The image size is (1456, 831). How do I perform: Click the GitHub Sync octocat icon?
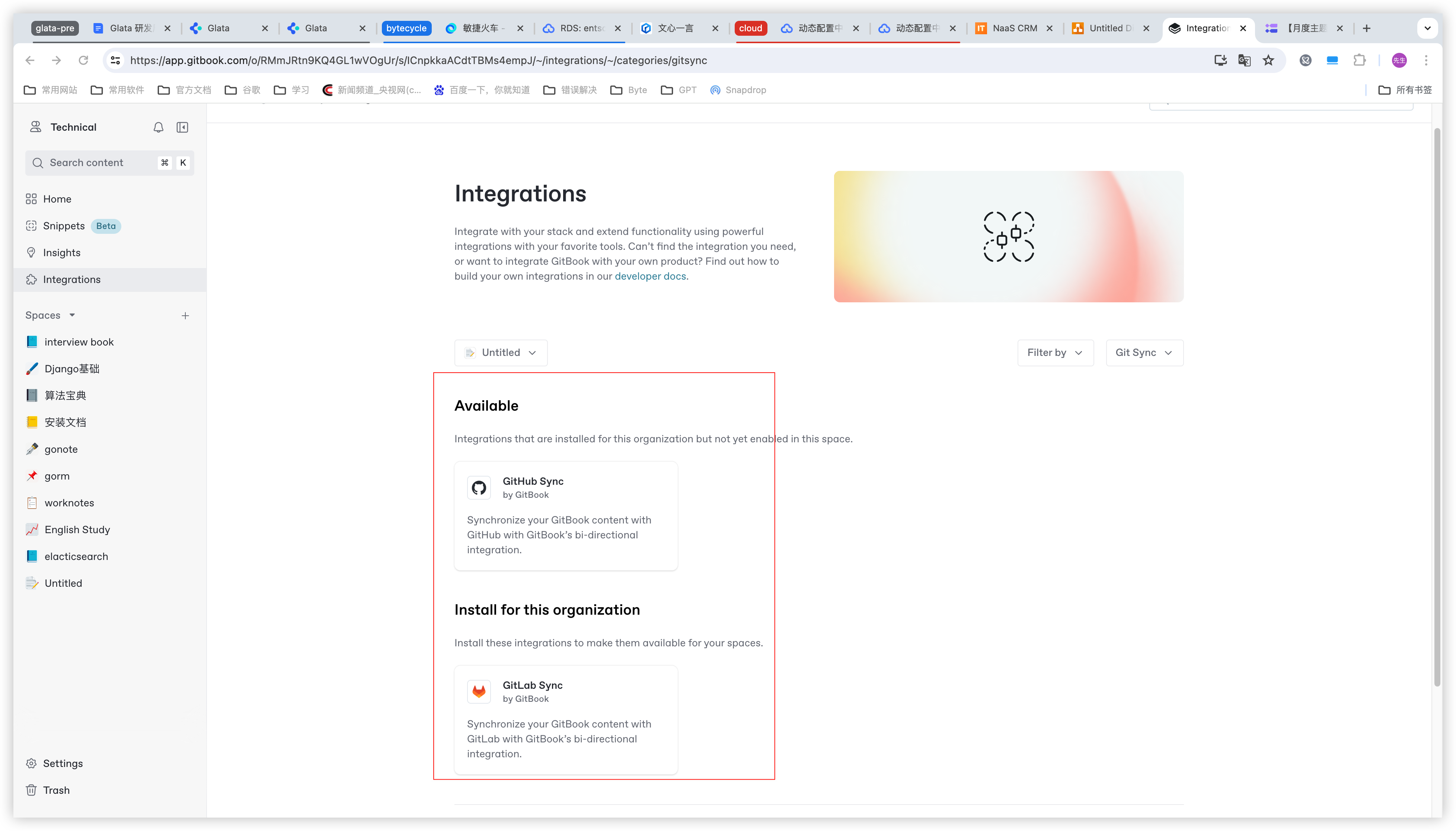click(x=479, y=487)
